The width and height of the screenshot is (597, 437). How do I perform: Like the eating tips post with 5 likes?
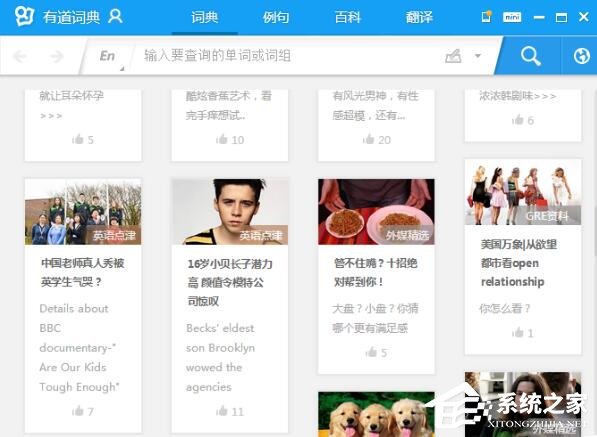pyautogui.click(x=376, y=352)
